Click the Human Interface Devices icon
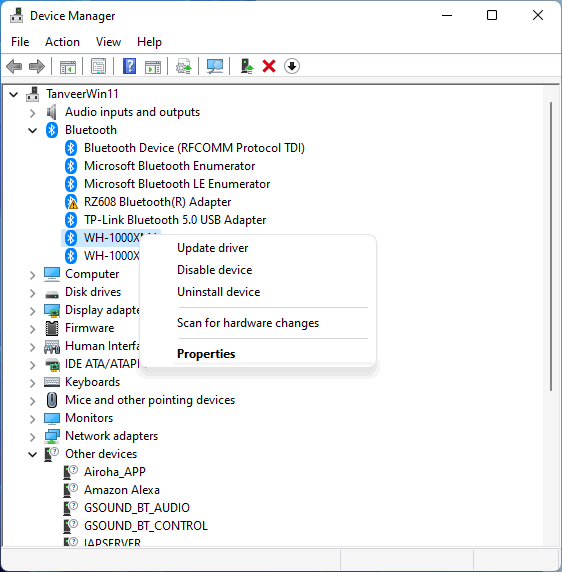Image resolution: width=562 pixels, height=572 pixels. click(x=52, y=347)
